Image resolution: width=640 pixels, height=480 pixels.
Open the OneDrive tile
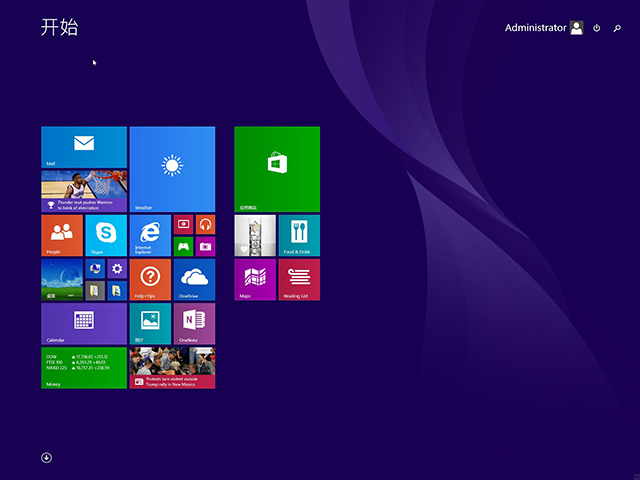[x=194, y=280]
